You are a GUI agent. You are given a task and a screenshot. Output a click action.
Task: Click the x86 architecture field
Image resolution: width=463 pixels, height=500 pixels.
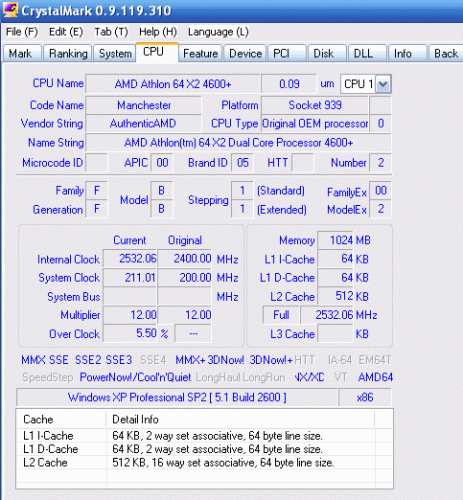(365, 397)
